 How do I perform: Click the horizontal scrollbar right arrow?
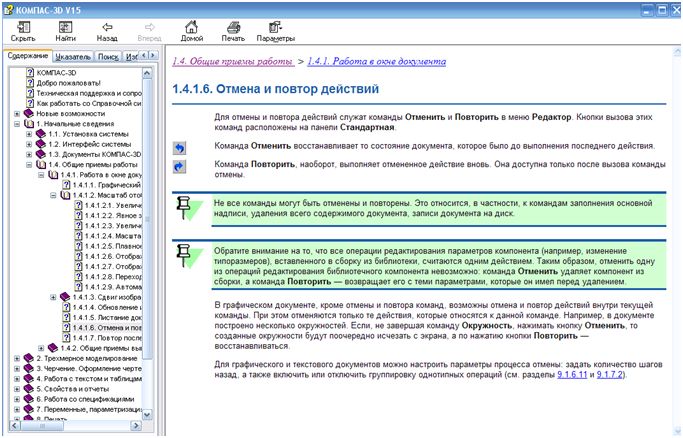[x=136, y=425]
